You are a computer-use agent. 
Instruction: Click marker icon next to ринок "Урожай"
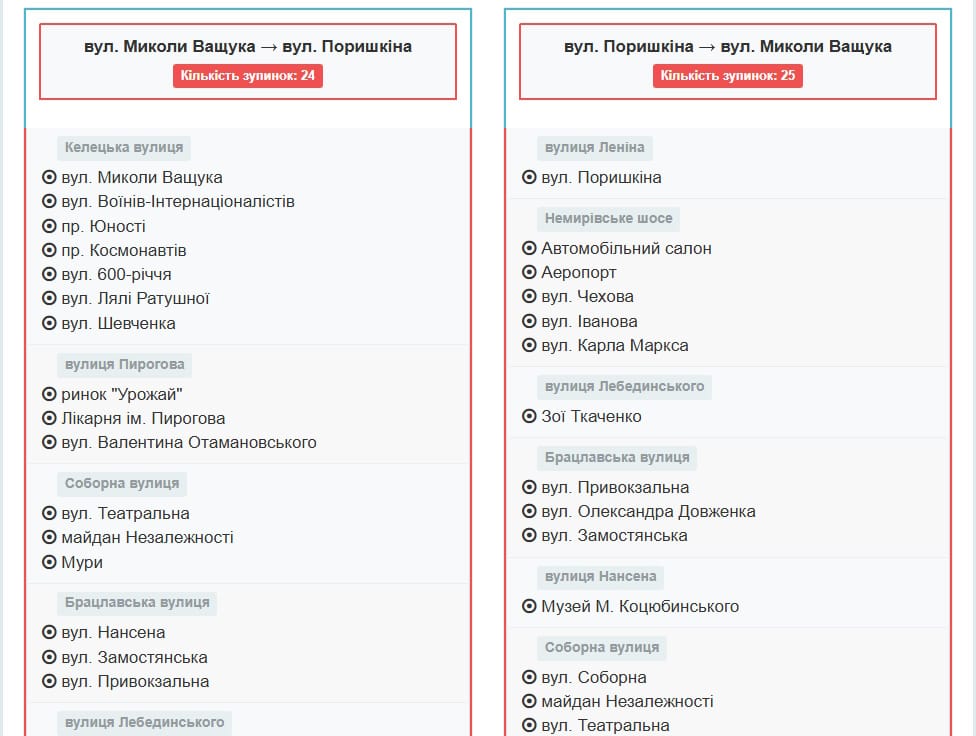click(49, 394)
